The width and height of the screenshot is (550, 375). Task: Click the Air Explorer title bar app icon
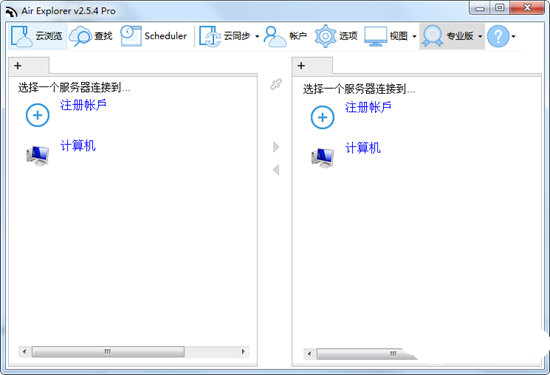[x=12, y=12]
